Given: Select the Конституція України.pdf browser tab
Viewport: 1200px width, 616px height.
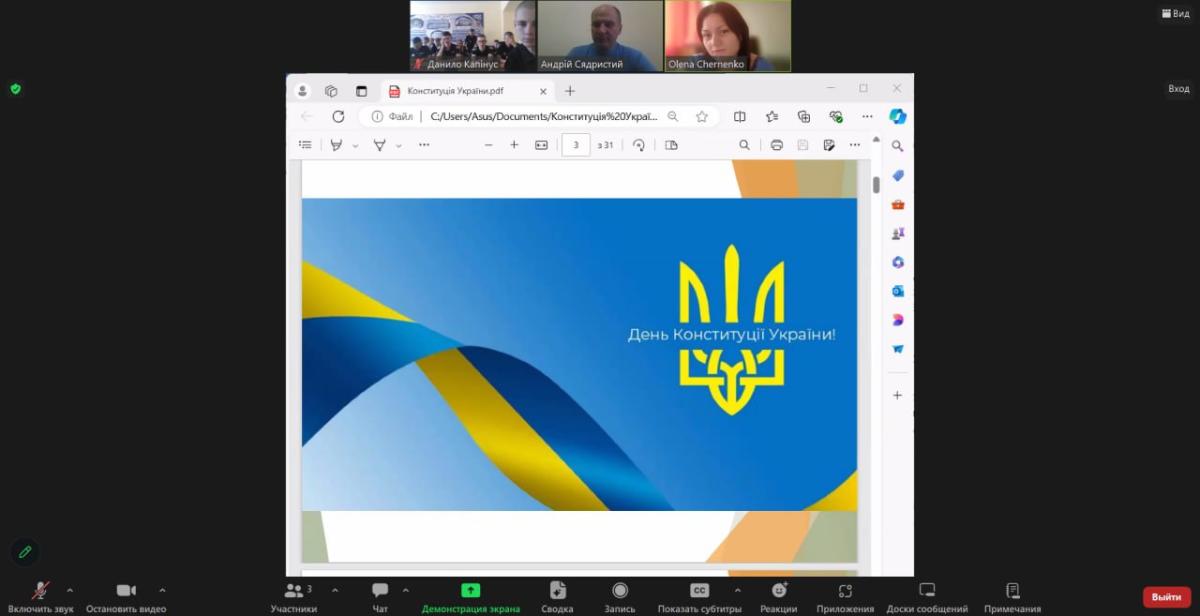Looking at the screenshot, I should (x=461, y=91).
